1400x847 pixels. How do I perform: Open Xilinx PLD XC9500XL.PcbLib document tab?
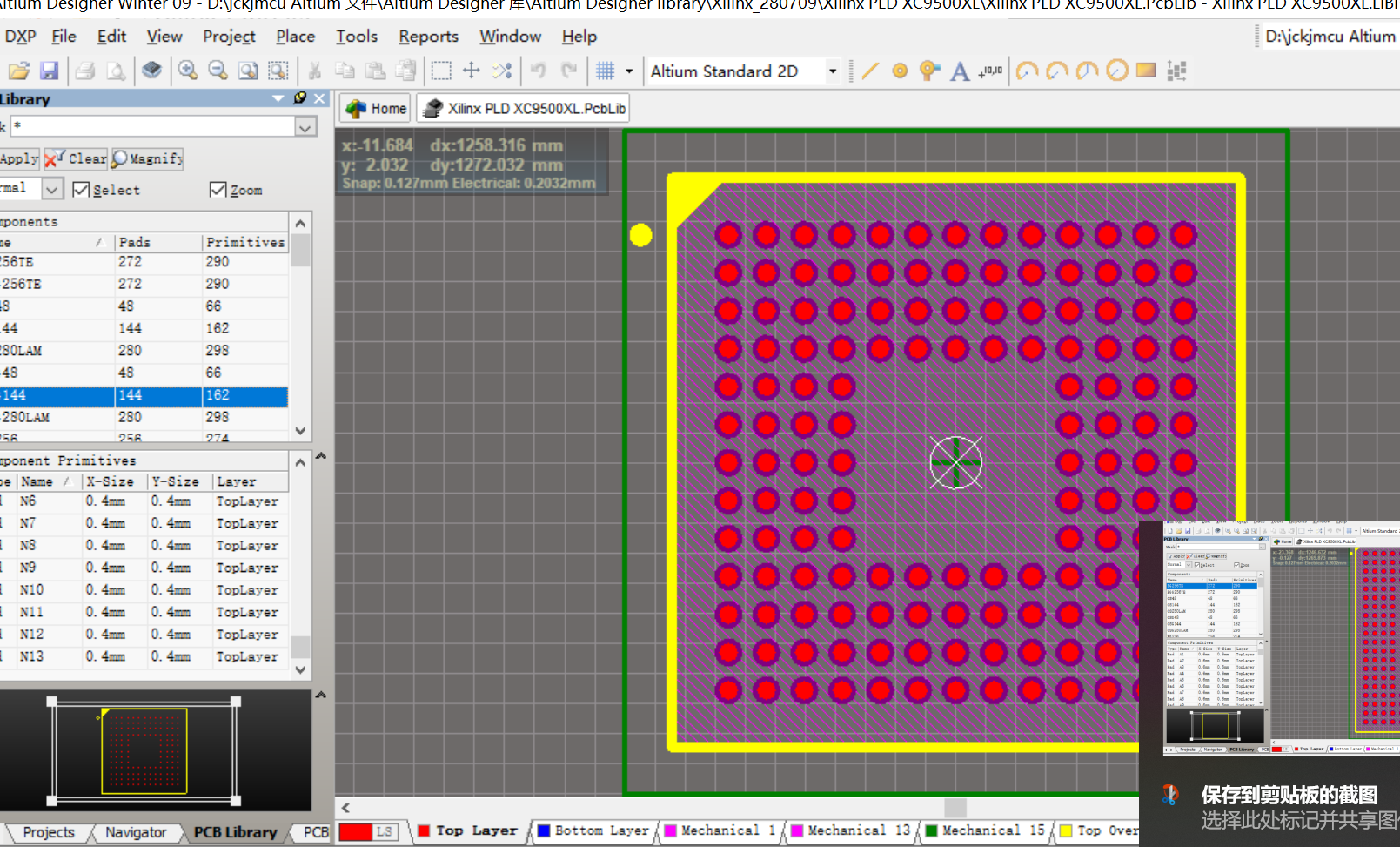click(x=523, y=108)
